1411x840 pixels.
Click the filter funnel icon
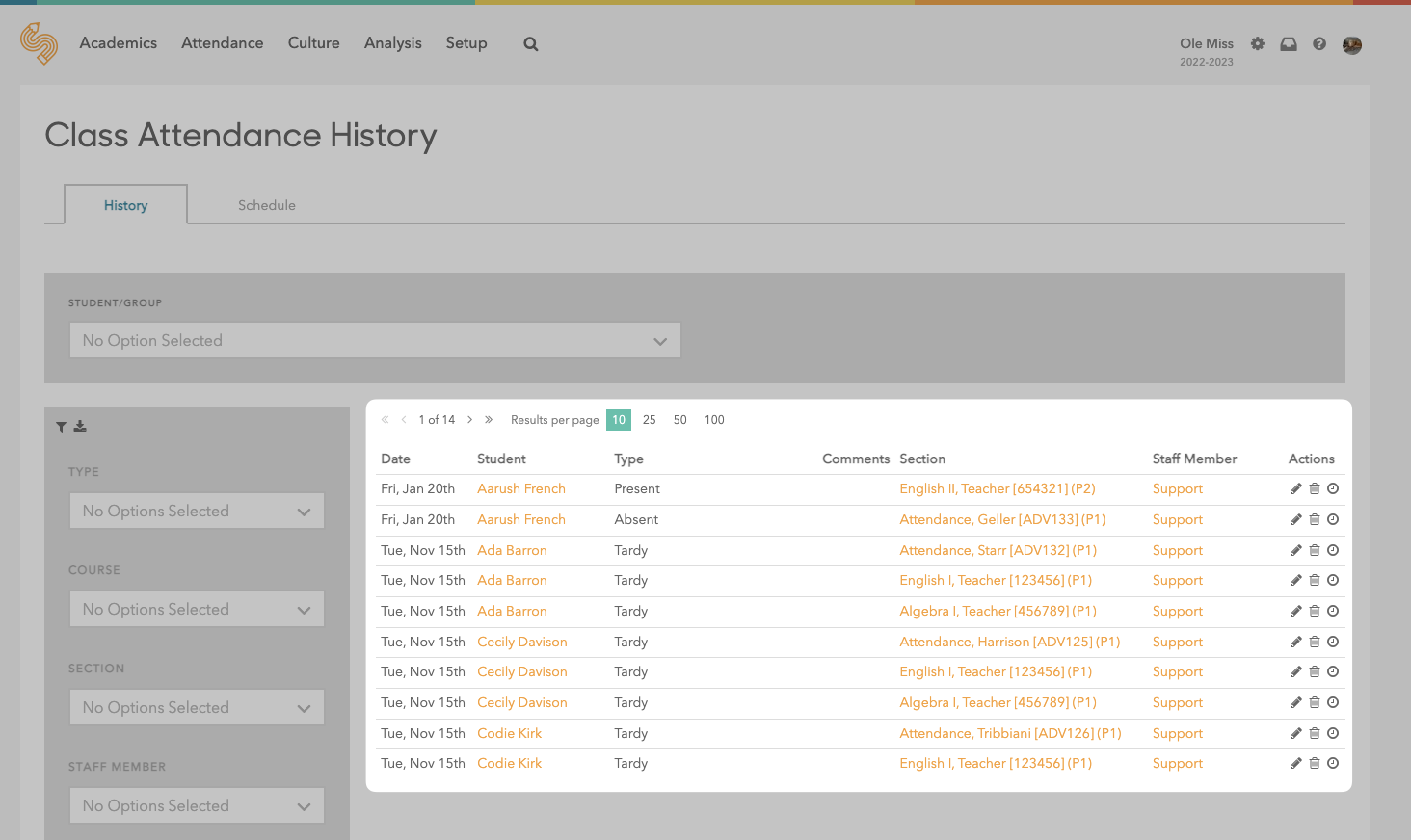click(x=61, y=427)
